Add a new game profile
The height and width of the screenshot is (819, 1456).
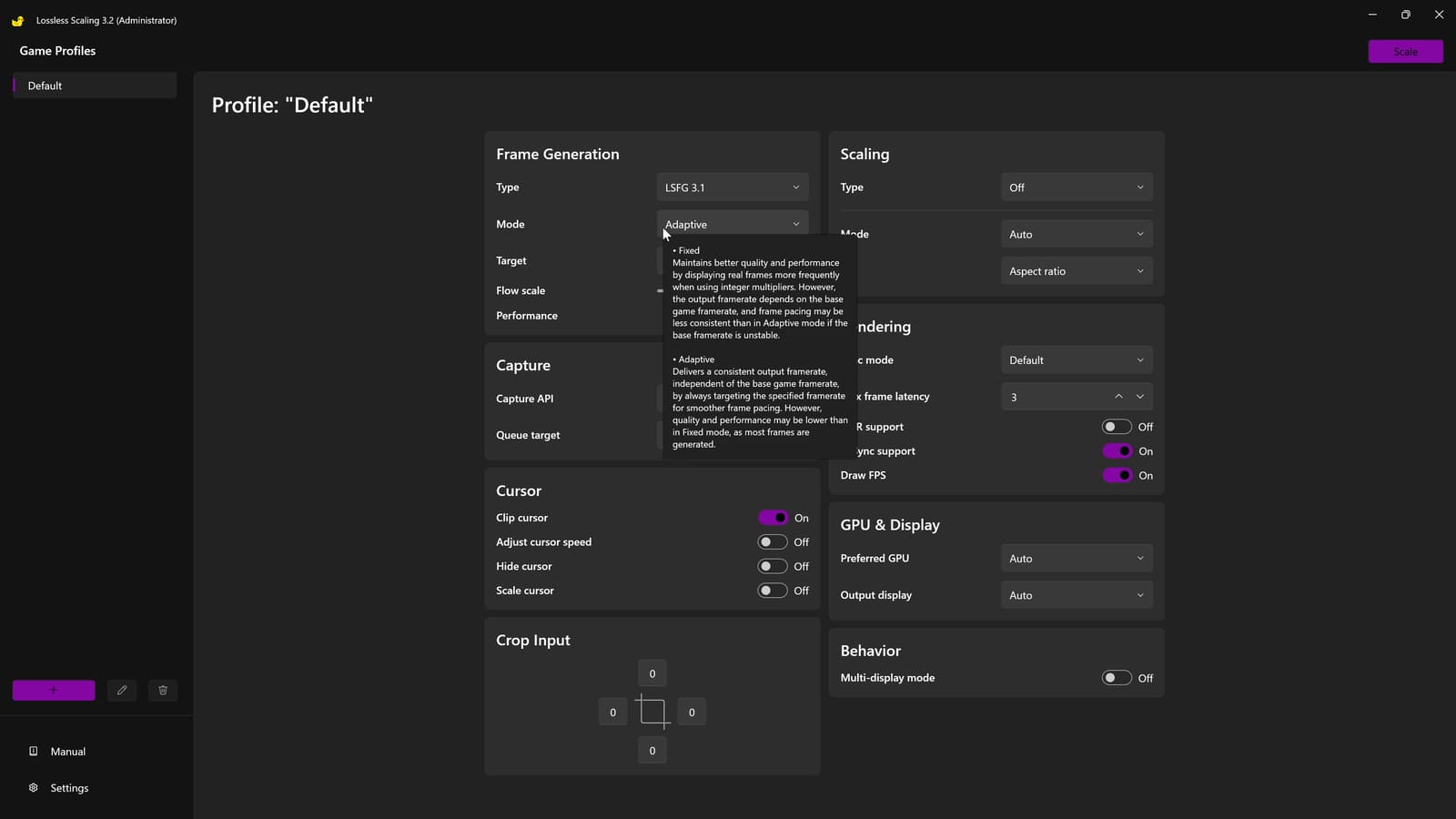point(54,690)
